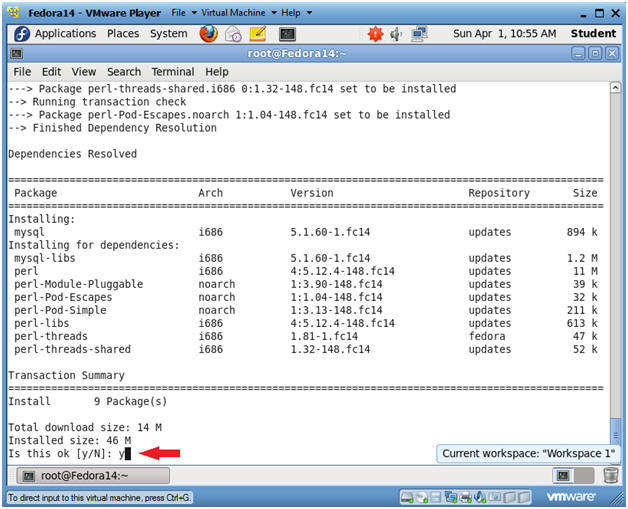Click the 'fedora' repository cell
Screen dimensions: 628x509
[487, 336]
